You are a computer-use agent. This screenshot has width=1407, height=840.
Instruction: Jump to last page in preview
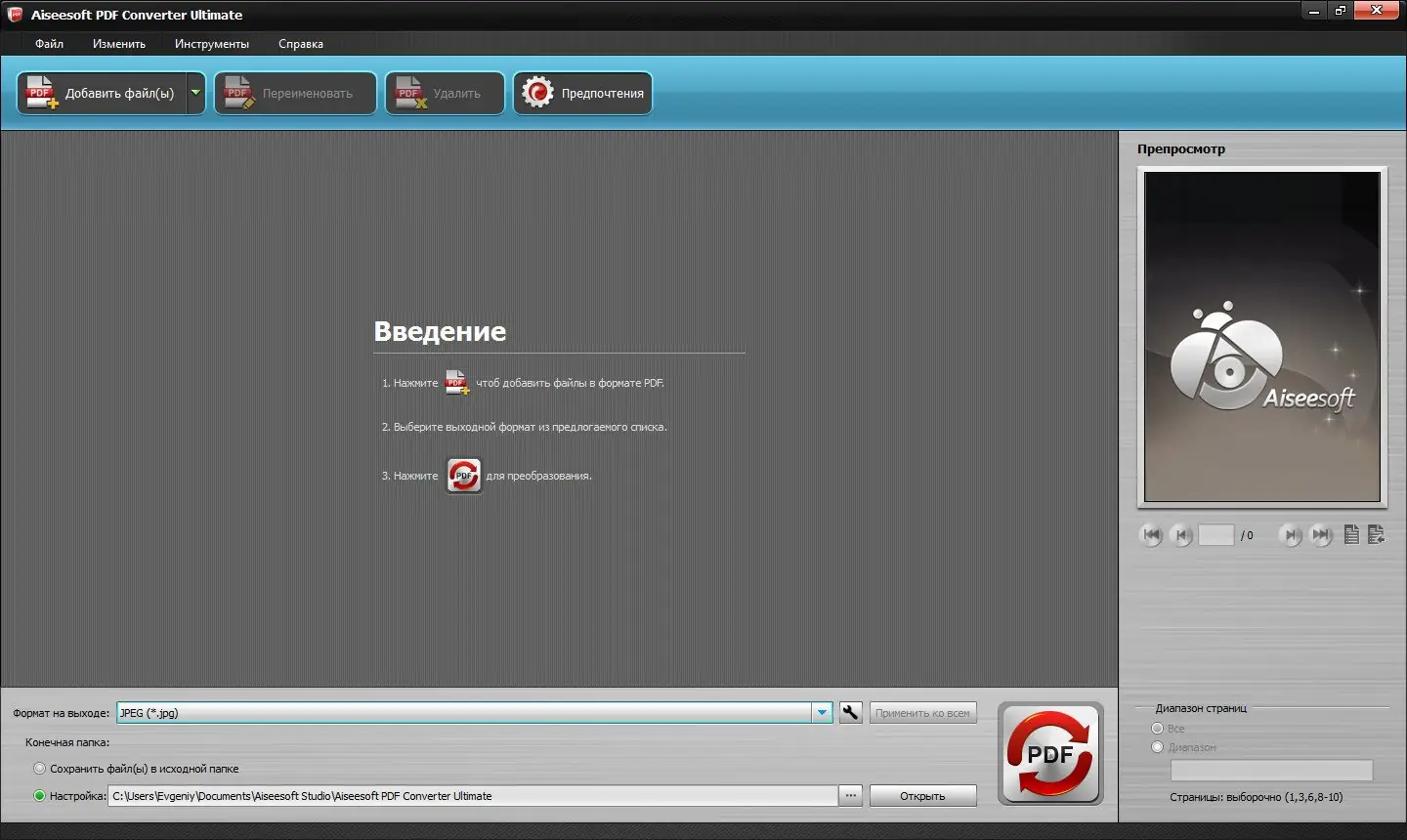point(1320,534)
